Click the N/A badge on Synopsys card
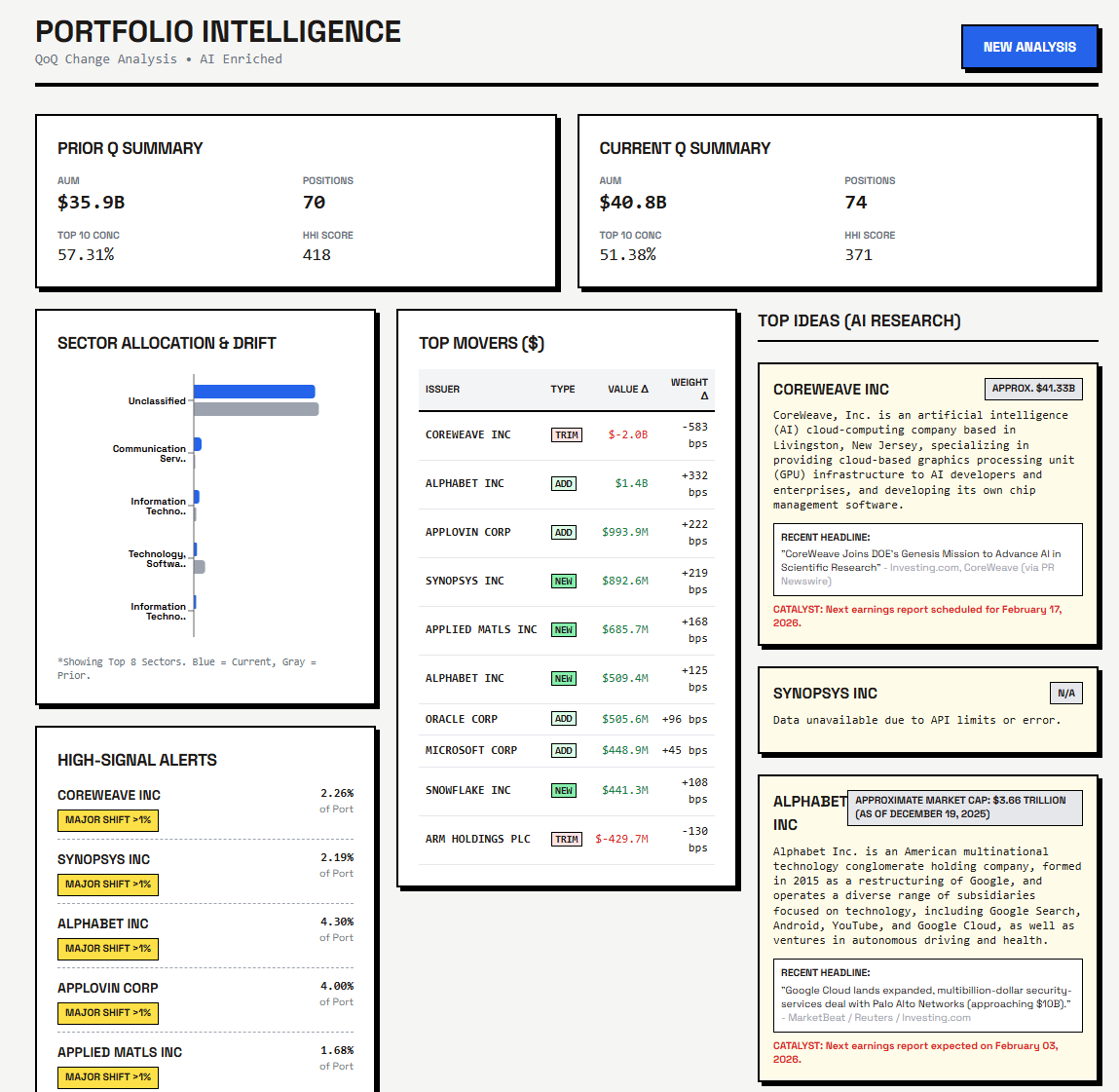1119x1092 pixels. point(1066,693)
